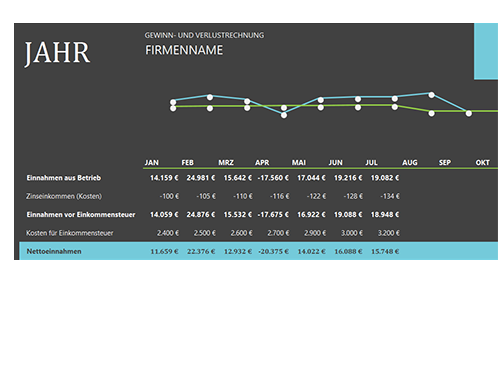Click the 3.200 € July tax cell
This screenshot has height=382, width=498.
point(388,233)
